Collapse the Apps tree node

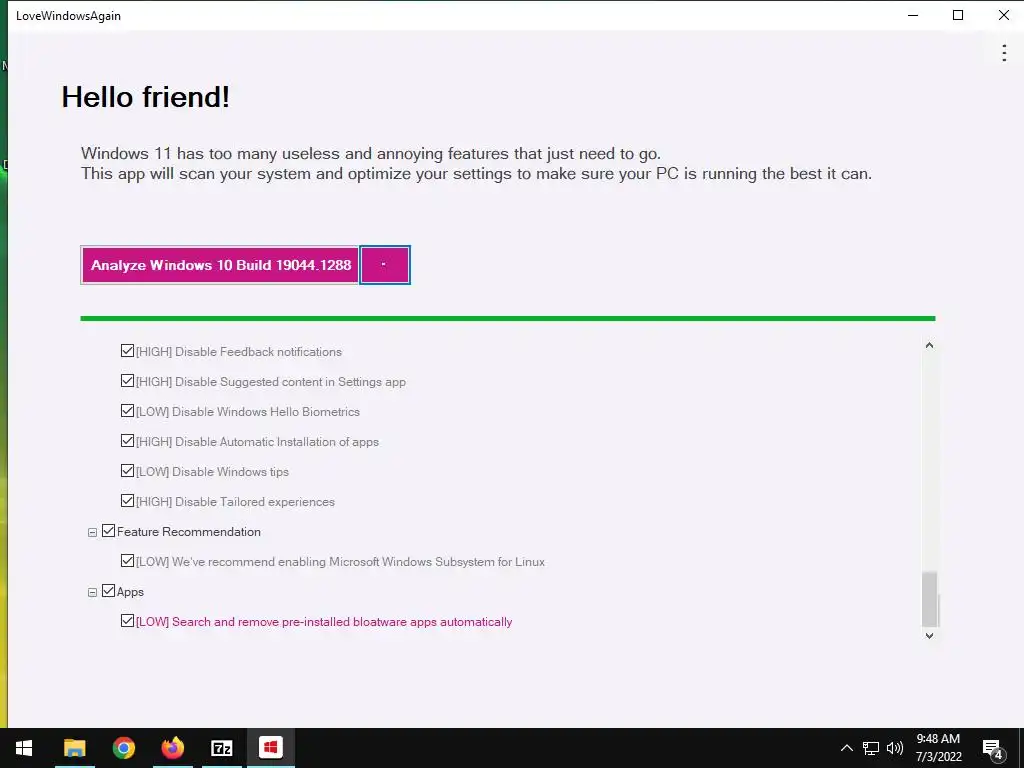click(x=92, y=593)
